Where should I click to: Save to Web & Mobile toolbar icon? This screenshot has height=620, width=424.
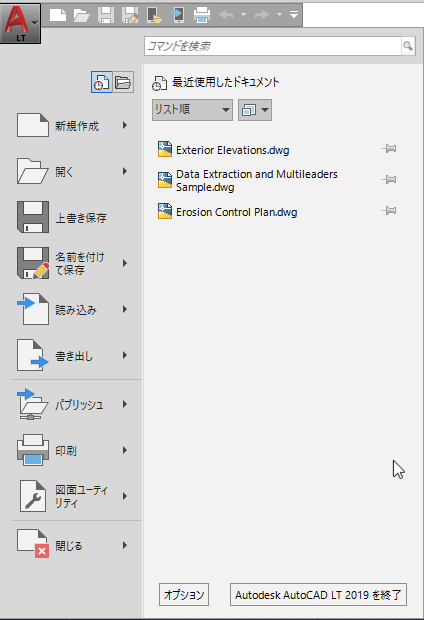178,15
